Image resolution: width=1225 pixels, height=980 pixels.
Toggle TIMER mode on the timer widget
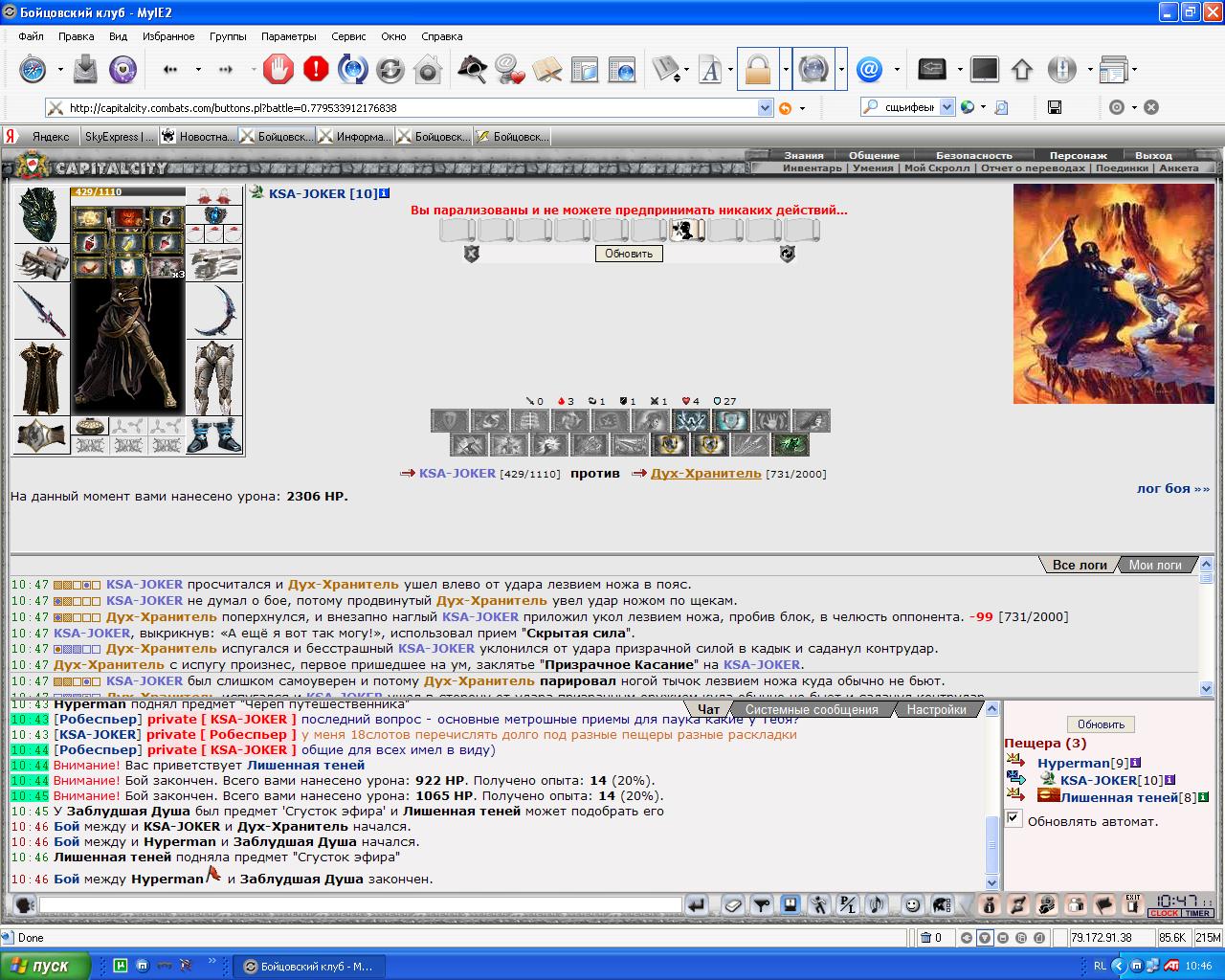pyautogui.click(x=1197, y=913)
